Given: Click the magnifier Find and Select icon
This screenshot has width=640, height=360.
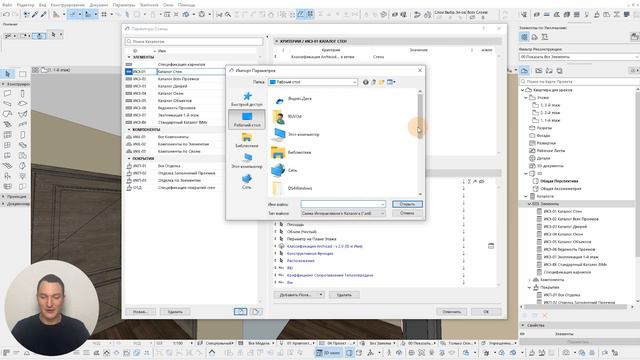Looking at the screenshot, I should [x=228, y=14].
